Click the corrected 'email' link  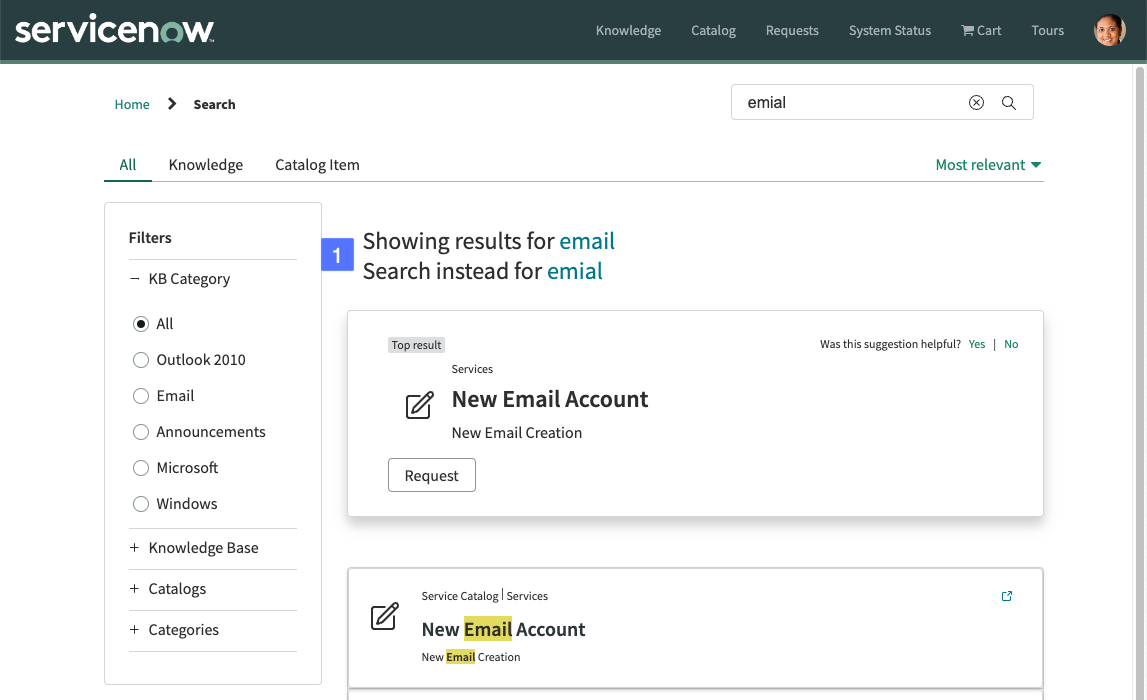pos(587,241)
